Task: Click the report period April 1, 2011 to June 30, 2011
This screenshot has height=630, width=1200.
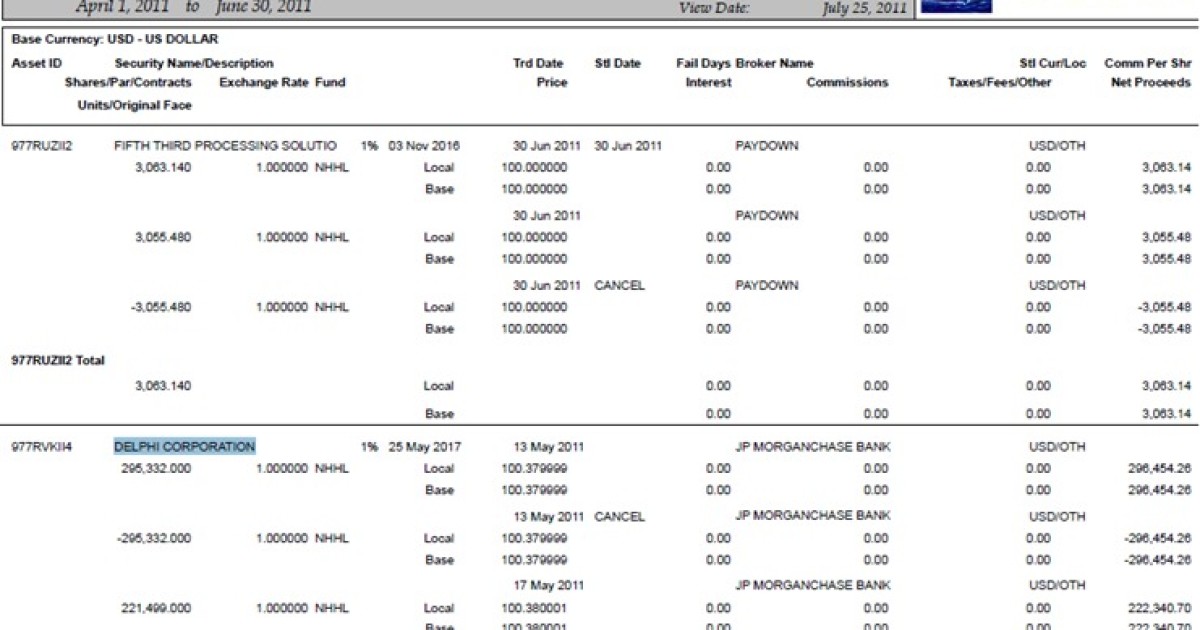Action: pos(194,7)
